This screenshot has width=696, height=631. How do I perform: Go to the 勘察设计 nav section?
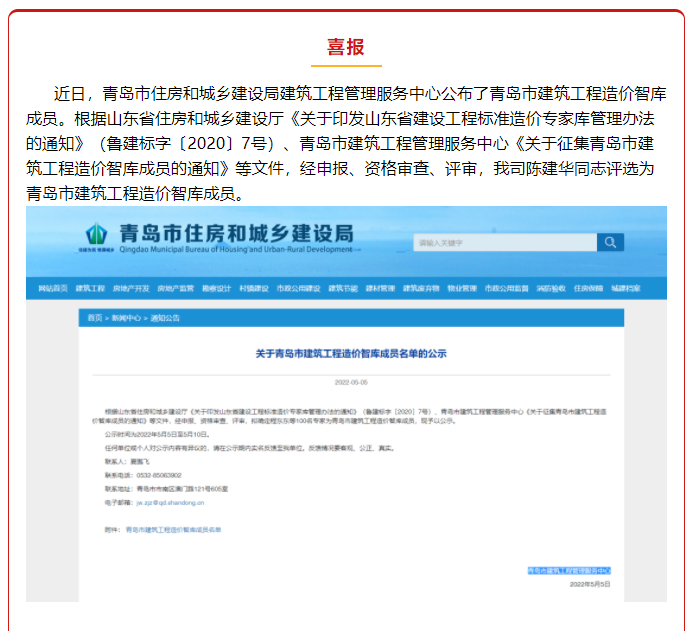pos(217,289)
